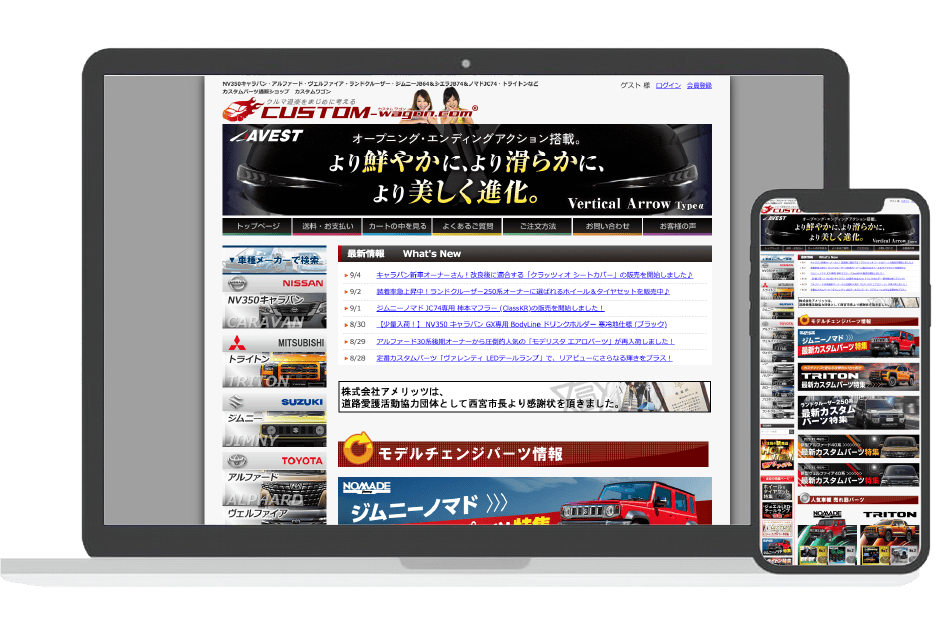
Task: Open the トップページ navigation tab
Action: (x=257, y=227)
